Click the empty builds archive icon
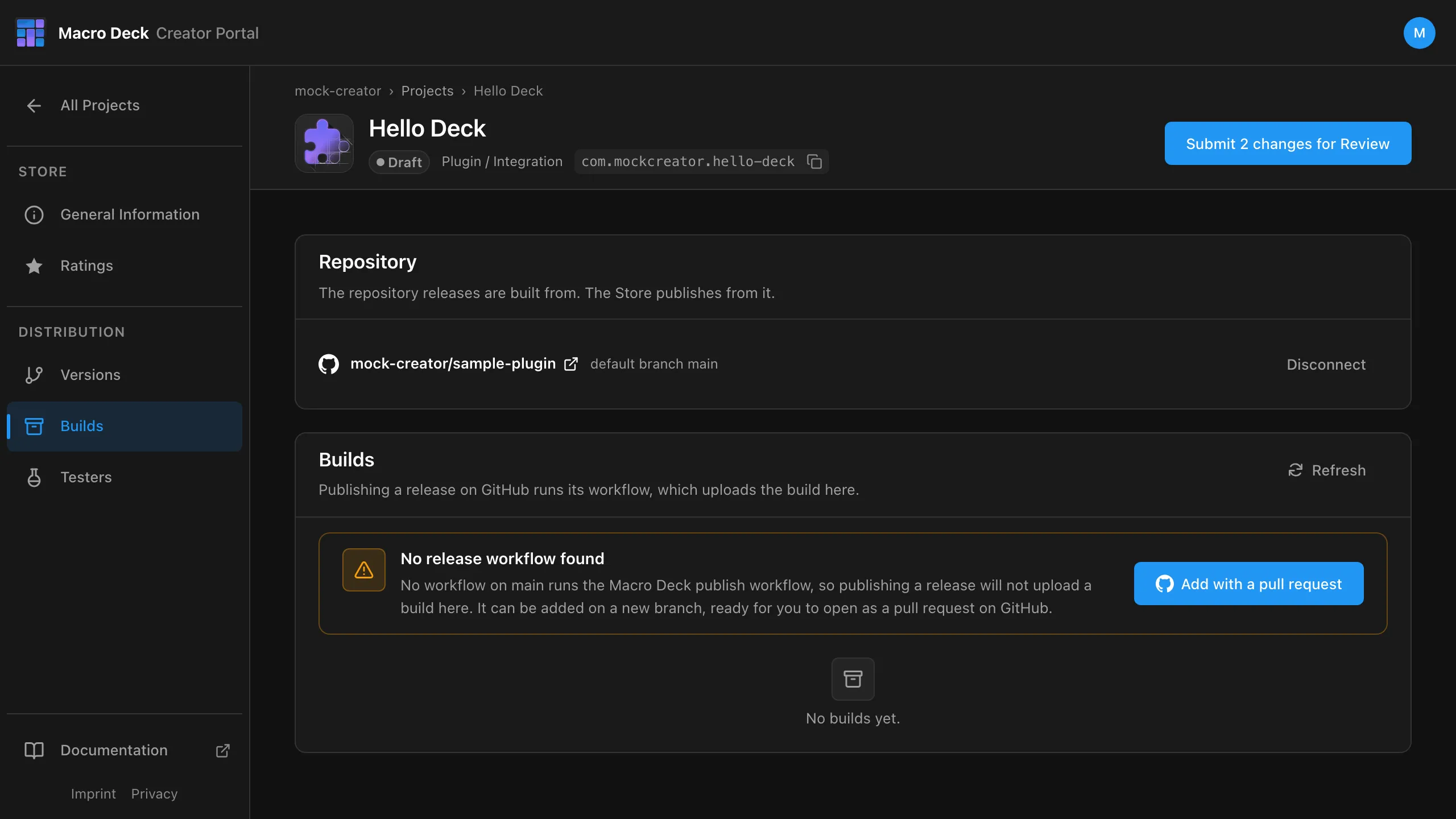 (853, 679)
